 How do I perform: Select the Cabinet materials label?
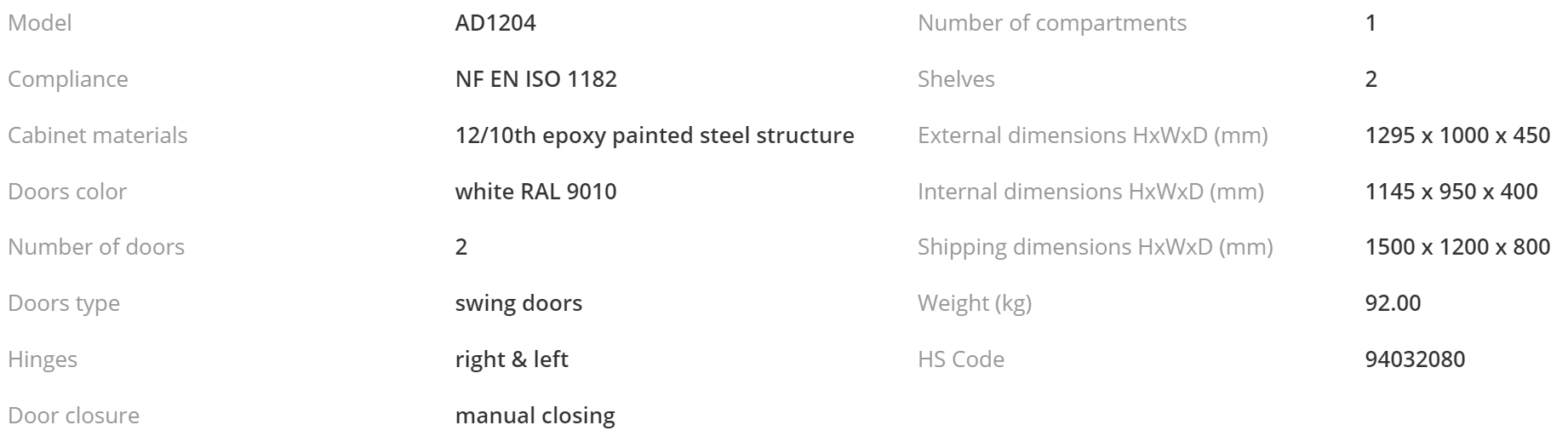(98, 135)
